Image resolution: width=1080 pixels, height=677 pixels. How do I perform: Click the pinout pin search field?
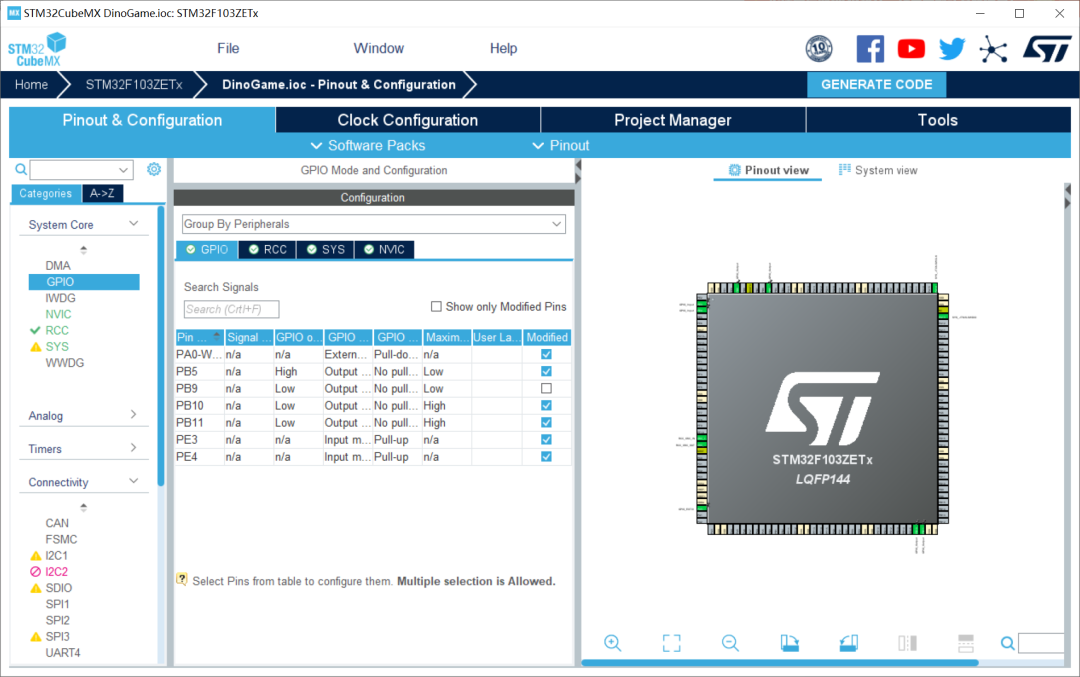coord(1041,643)
